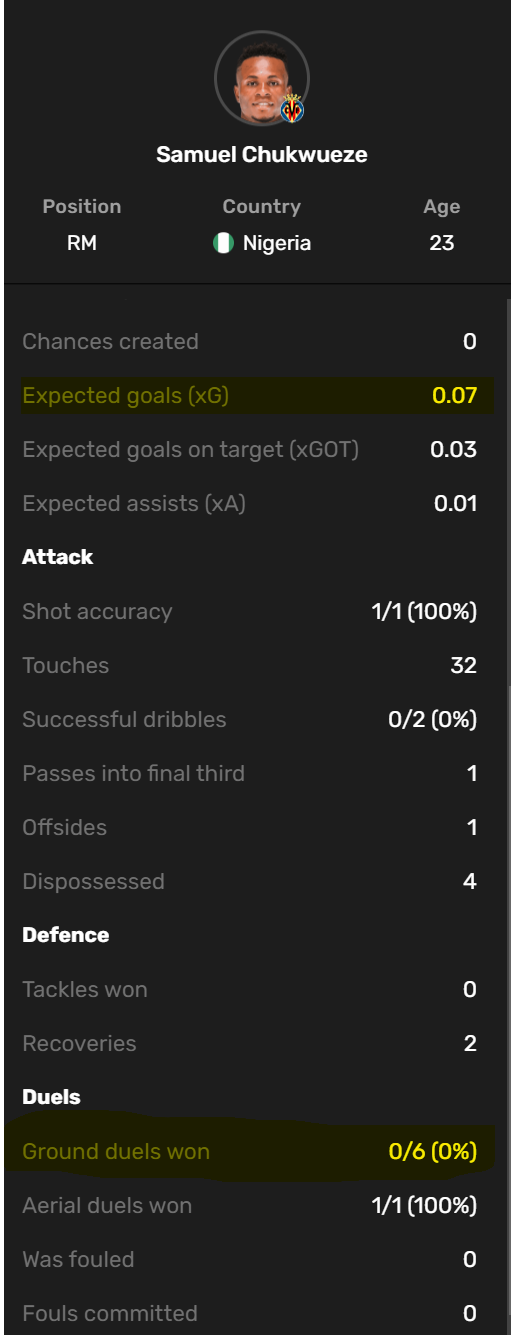Click Samuel Chukwueze's profile photo
Screen dimensions: 511x1335
pyautogui.click(x=261, y=78)
